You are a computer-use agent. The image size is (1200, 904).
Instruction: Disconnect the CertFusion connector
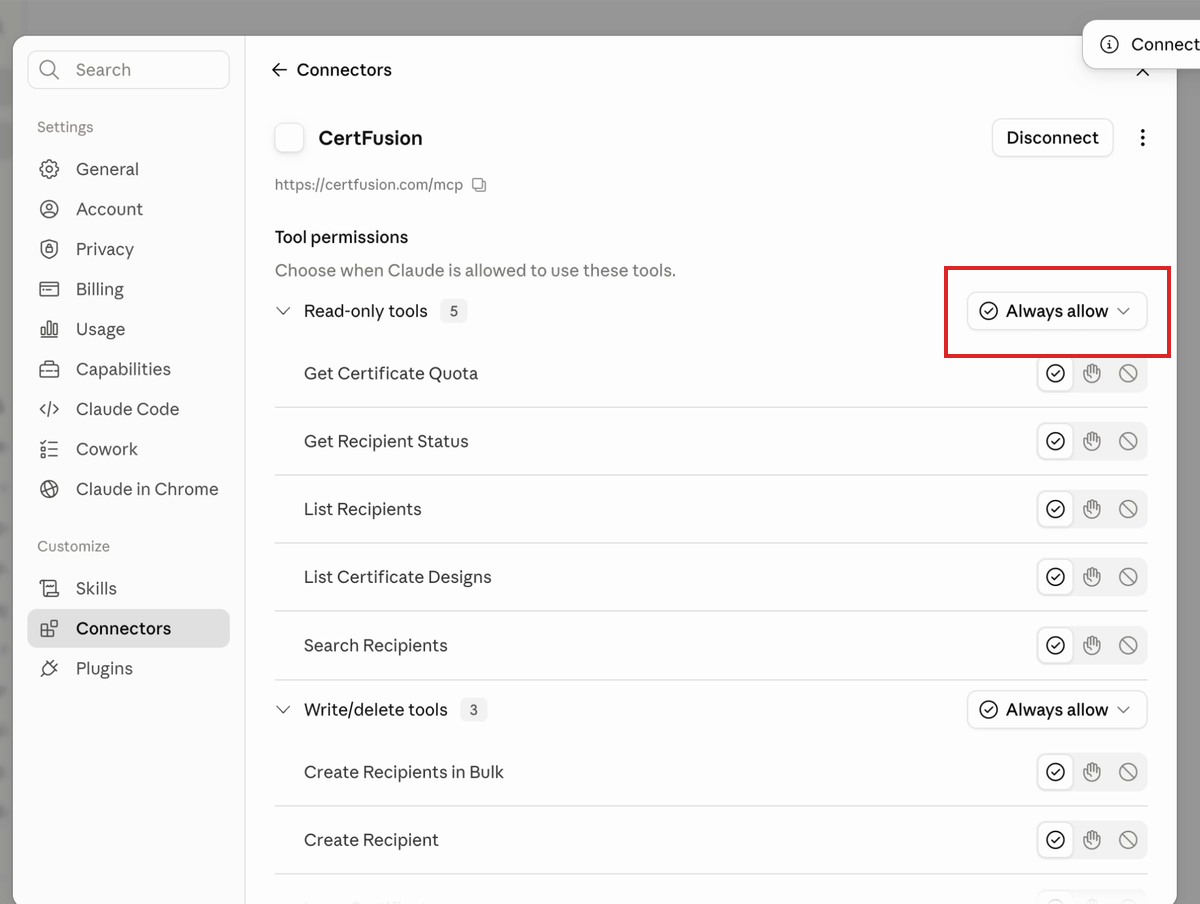[x=1052, y=138]
